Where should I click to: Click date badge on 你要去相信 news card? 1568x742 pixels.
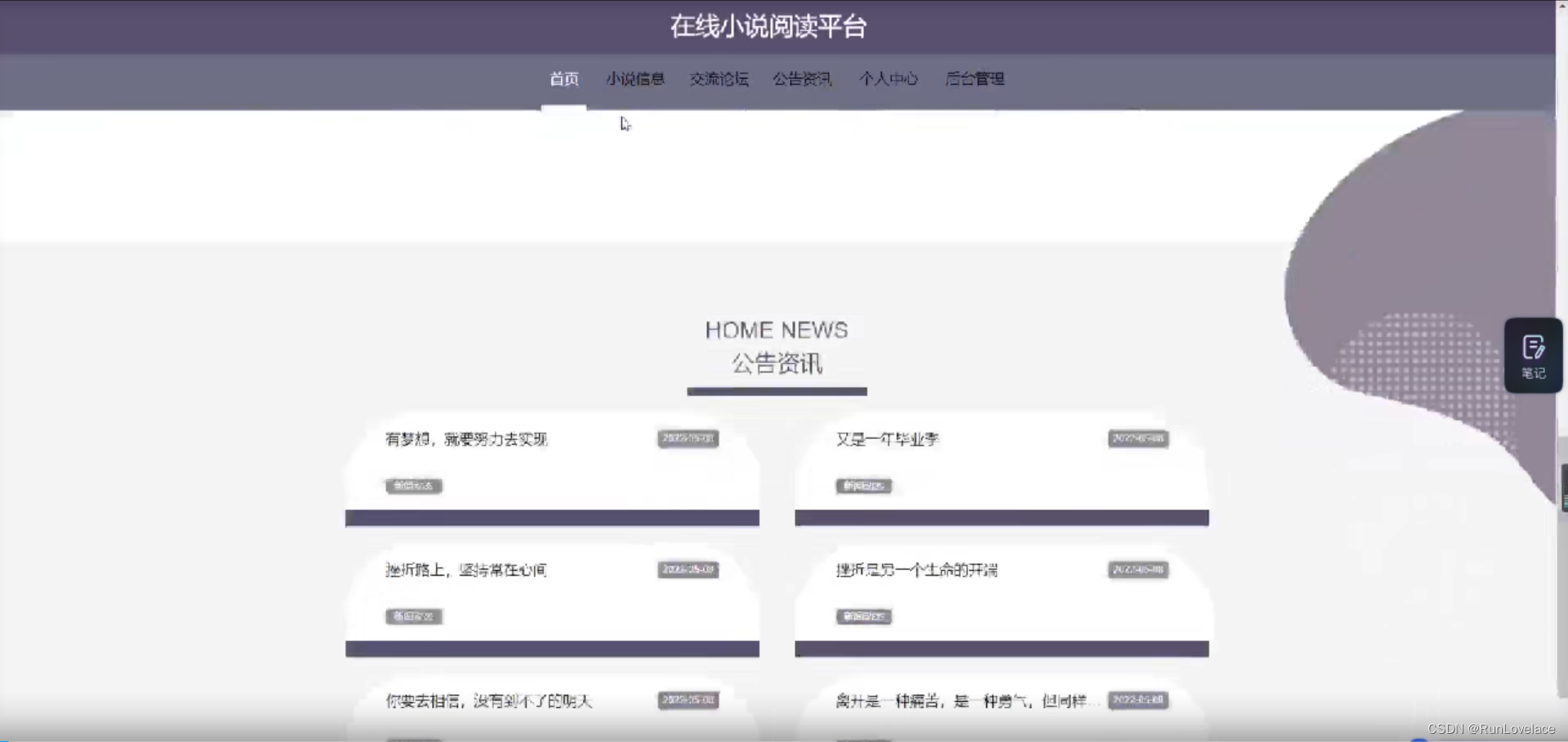pyautogui.click(x=688, y=700)
